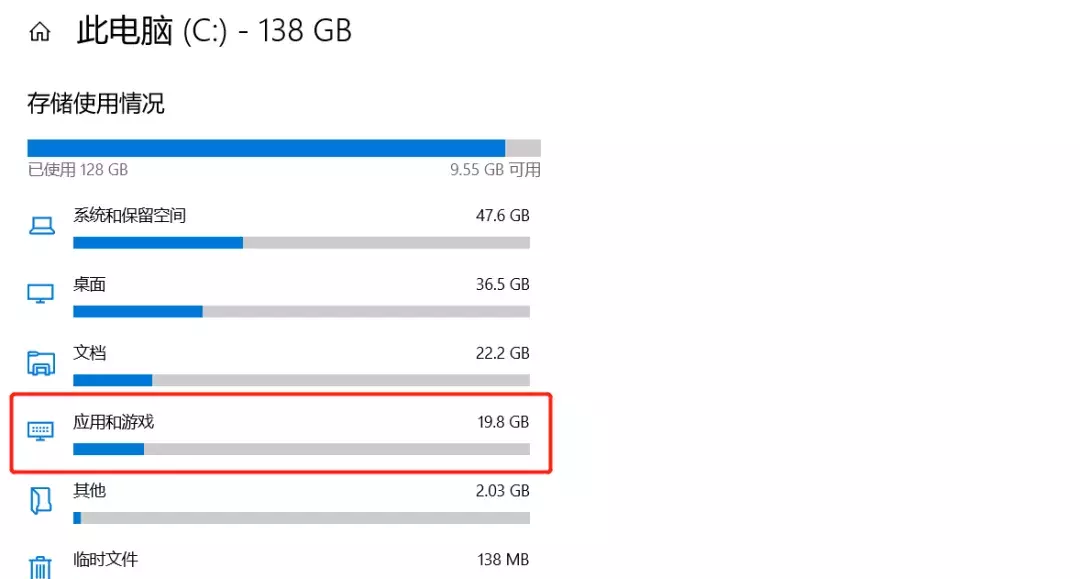Click the folder icon for 文档
The image size is (1080, 579).
click(x=41, y=363)
